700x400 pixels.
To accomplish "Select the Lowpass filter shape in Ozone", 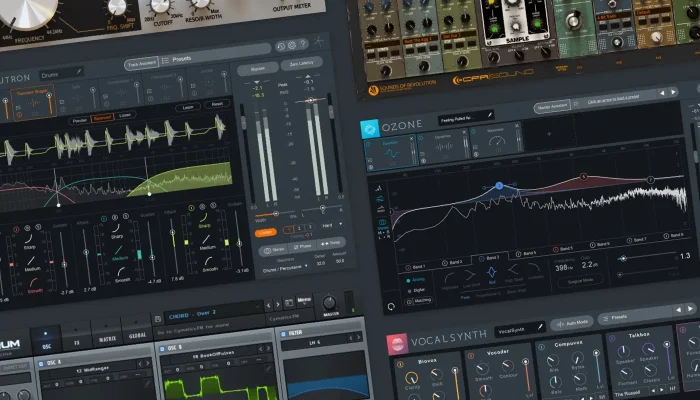I will [x=534, y=269].
